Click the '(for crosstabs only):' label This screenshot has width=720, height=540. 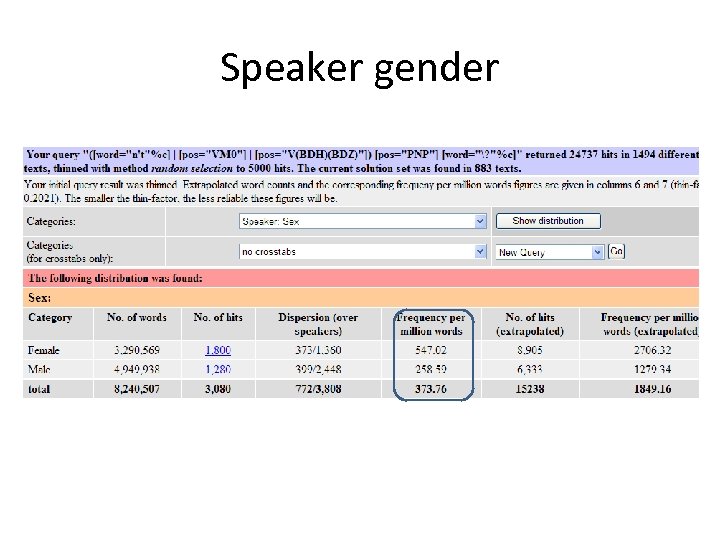tap(69, 259)
